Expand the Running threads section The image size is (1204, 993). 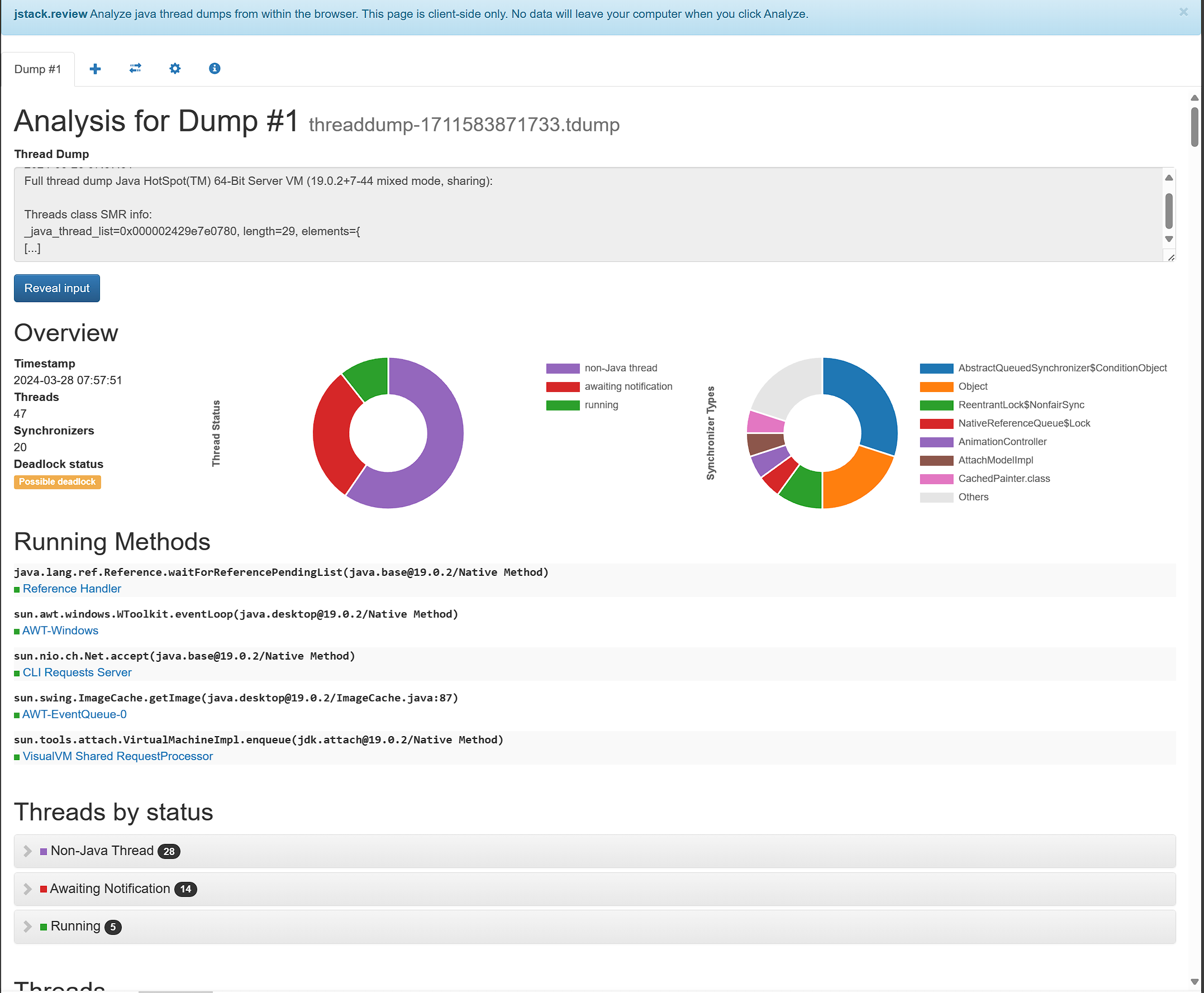pos(28,926)
